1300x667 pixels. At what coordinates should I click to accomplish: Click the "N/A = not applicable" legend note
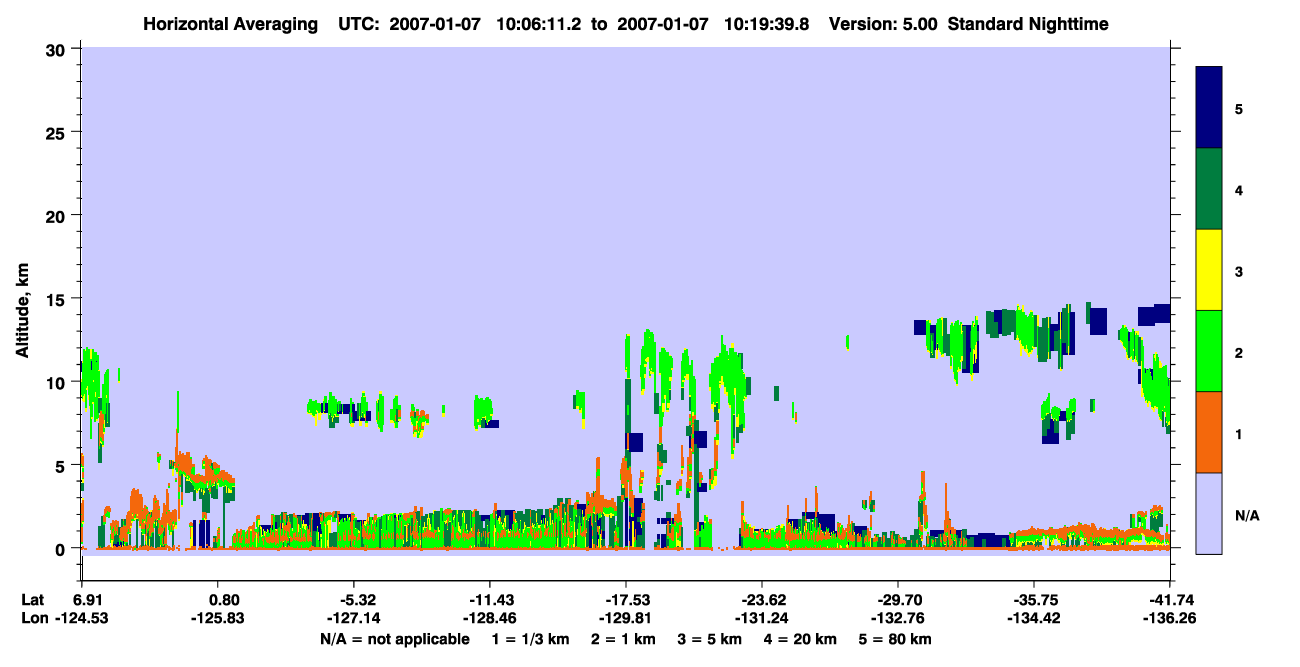point(395,639)
